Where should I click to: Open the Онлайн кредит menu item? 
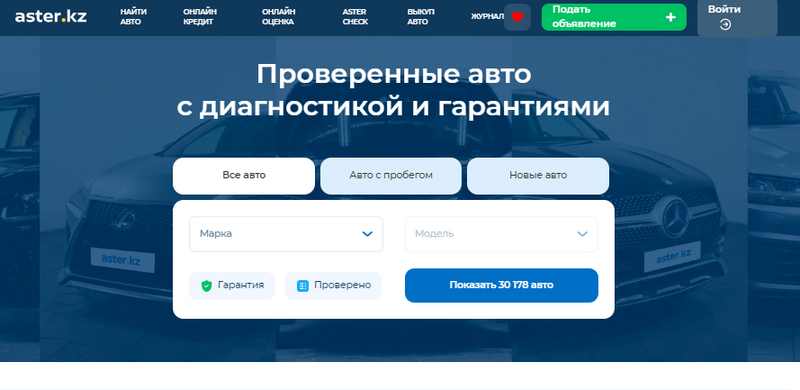tap(200, 17)
